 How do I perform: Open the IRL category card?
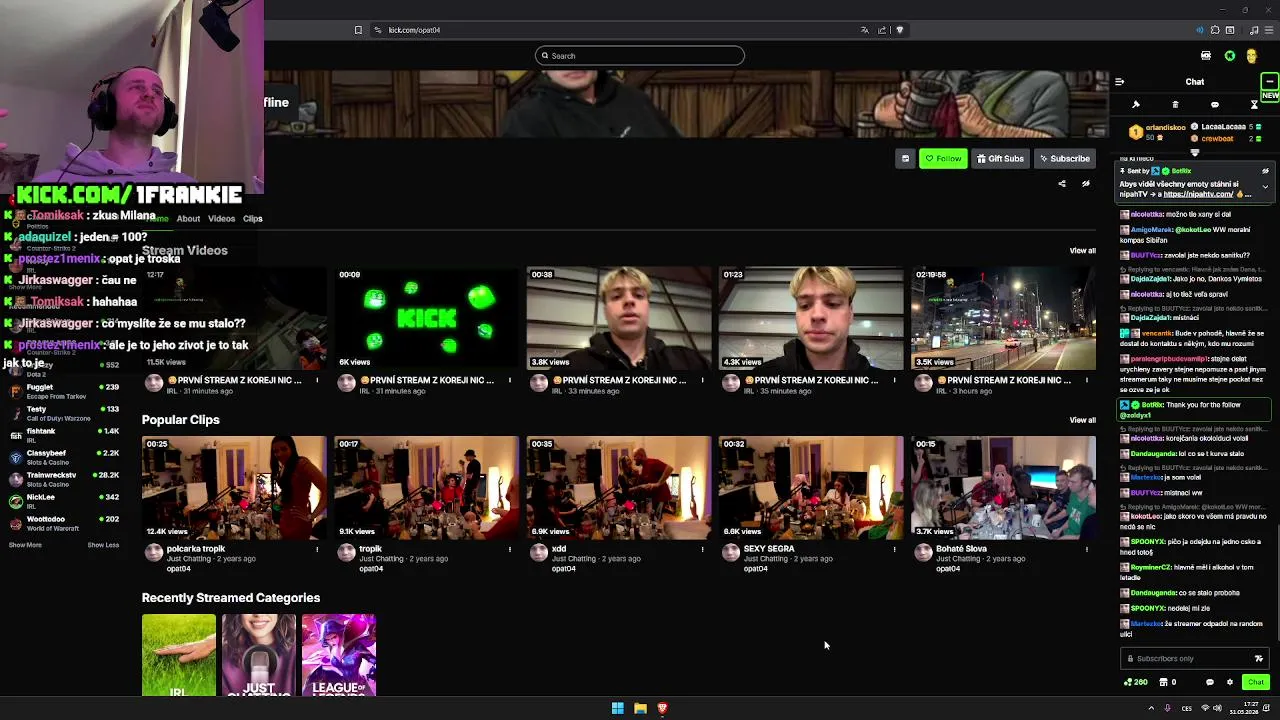pos(179,655)
